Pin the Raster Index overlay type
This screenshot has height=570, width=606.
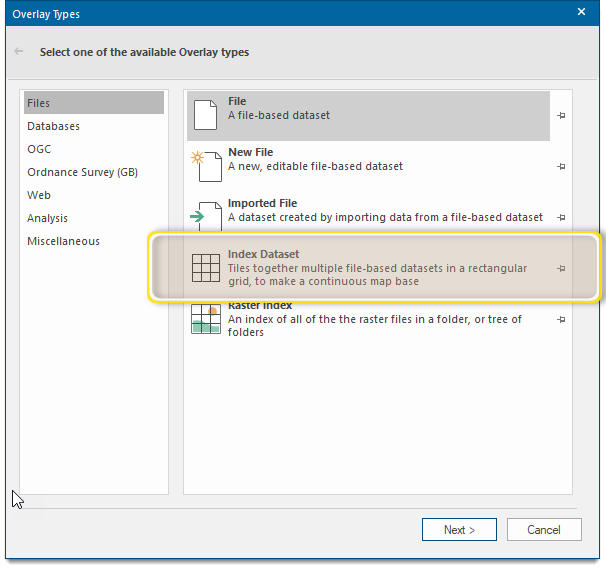pos(561,320)
